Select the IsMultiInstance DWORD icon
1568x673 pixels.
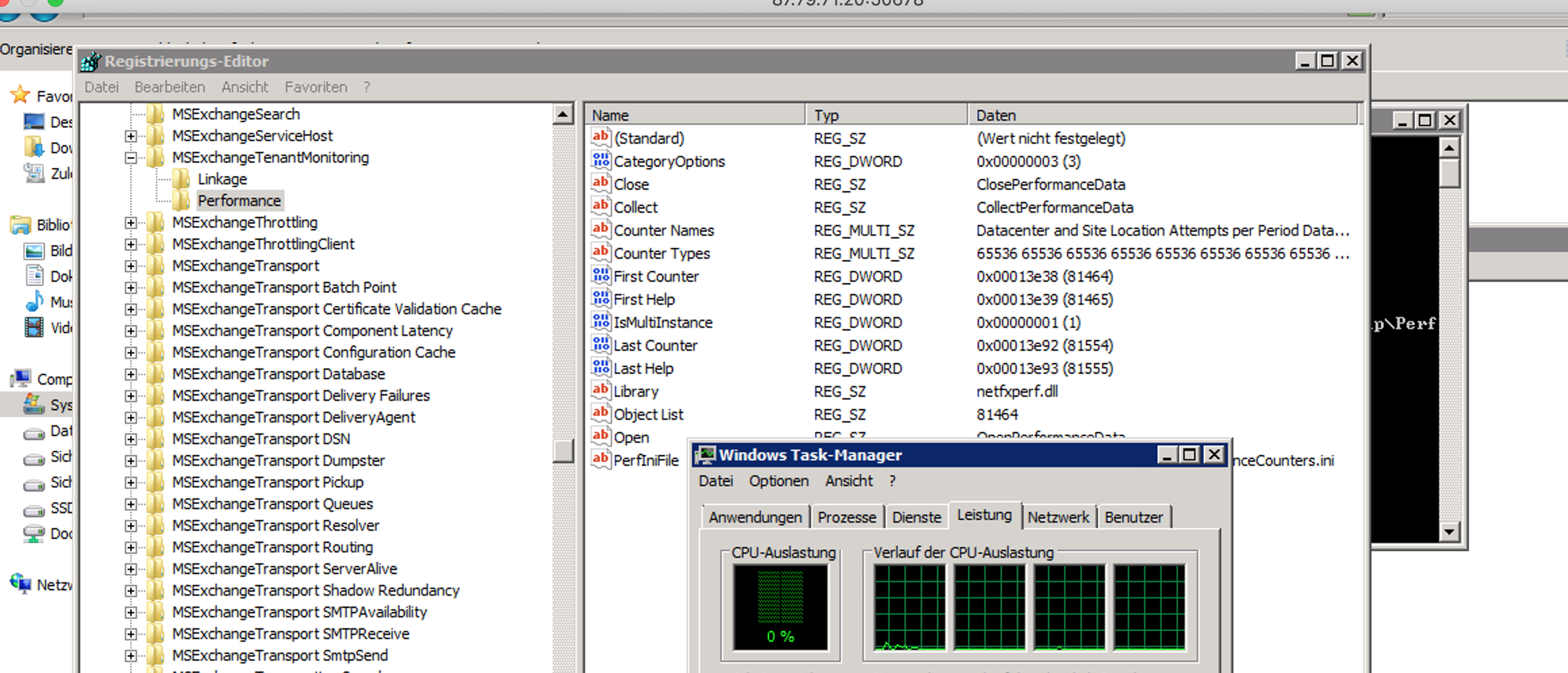[x=601, y=322]
